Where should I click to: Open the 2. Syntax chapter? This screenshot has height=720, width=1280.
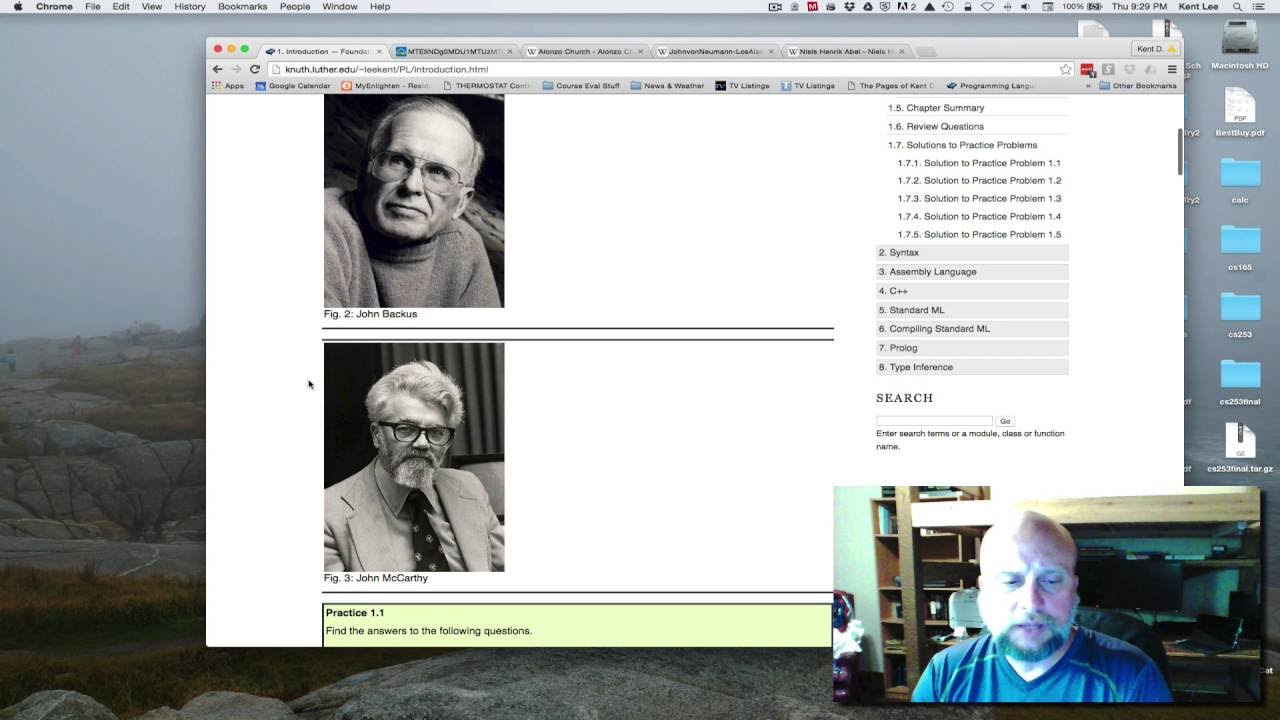click(x=972, y=253)
